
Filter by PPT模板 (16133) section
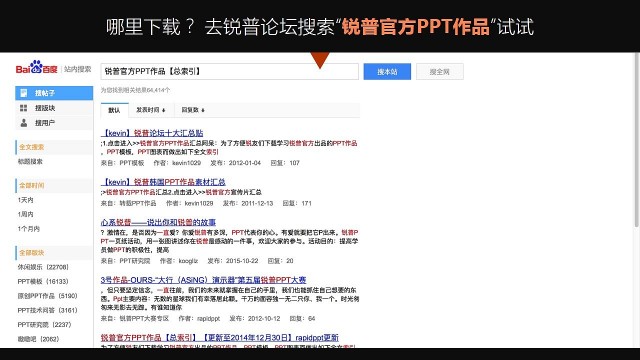43,282
